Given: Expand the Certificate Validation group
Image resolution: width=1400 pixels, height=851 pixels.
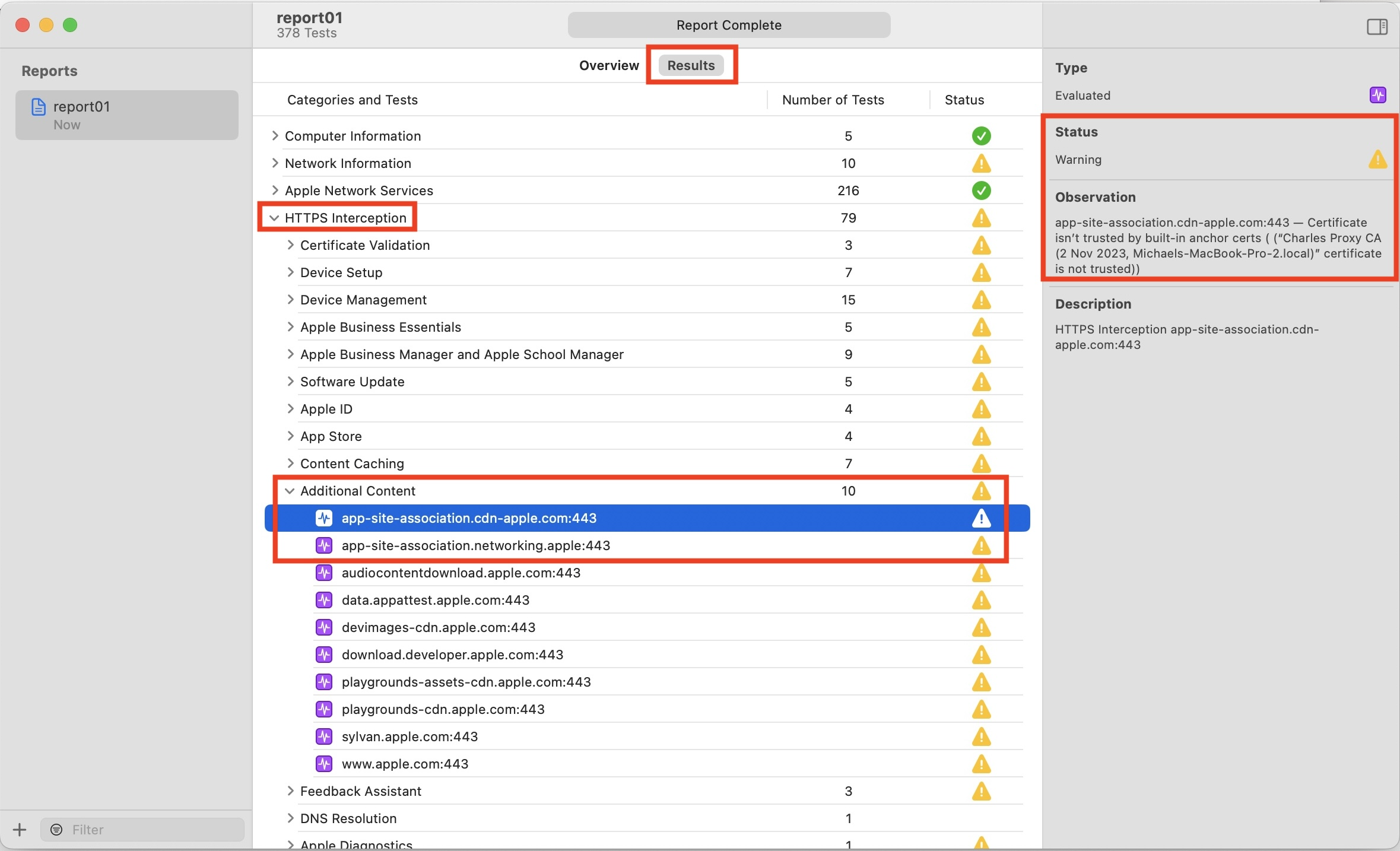Looking at the screenshot, I should 290,245.
